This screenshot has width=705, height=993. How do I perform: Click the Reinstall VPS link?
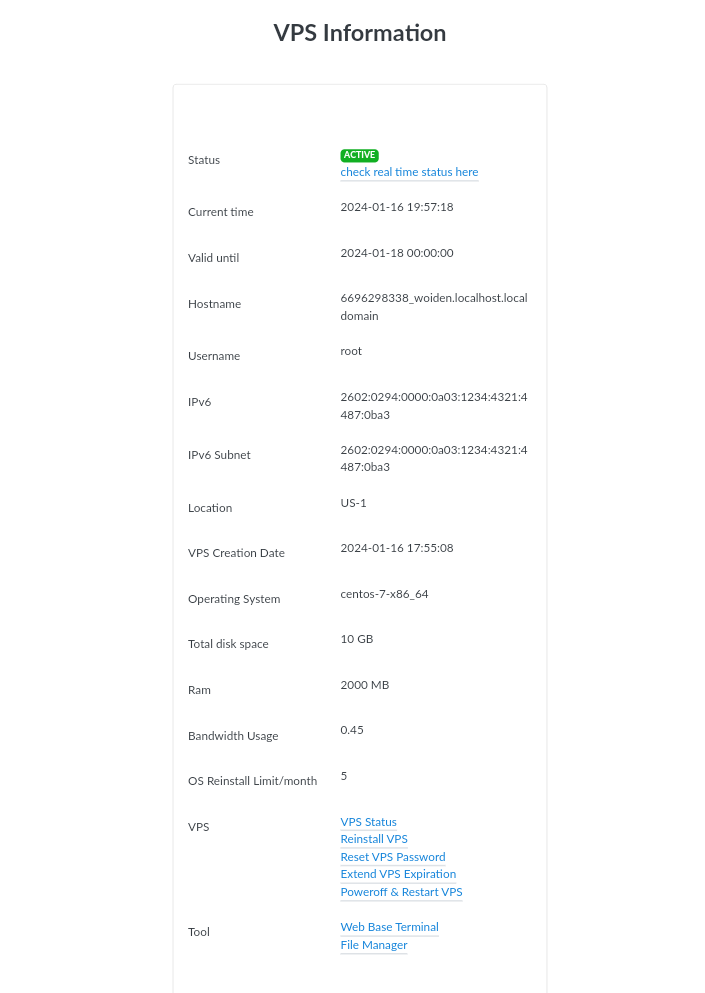coord(374,839)
